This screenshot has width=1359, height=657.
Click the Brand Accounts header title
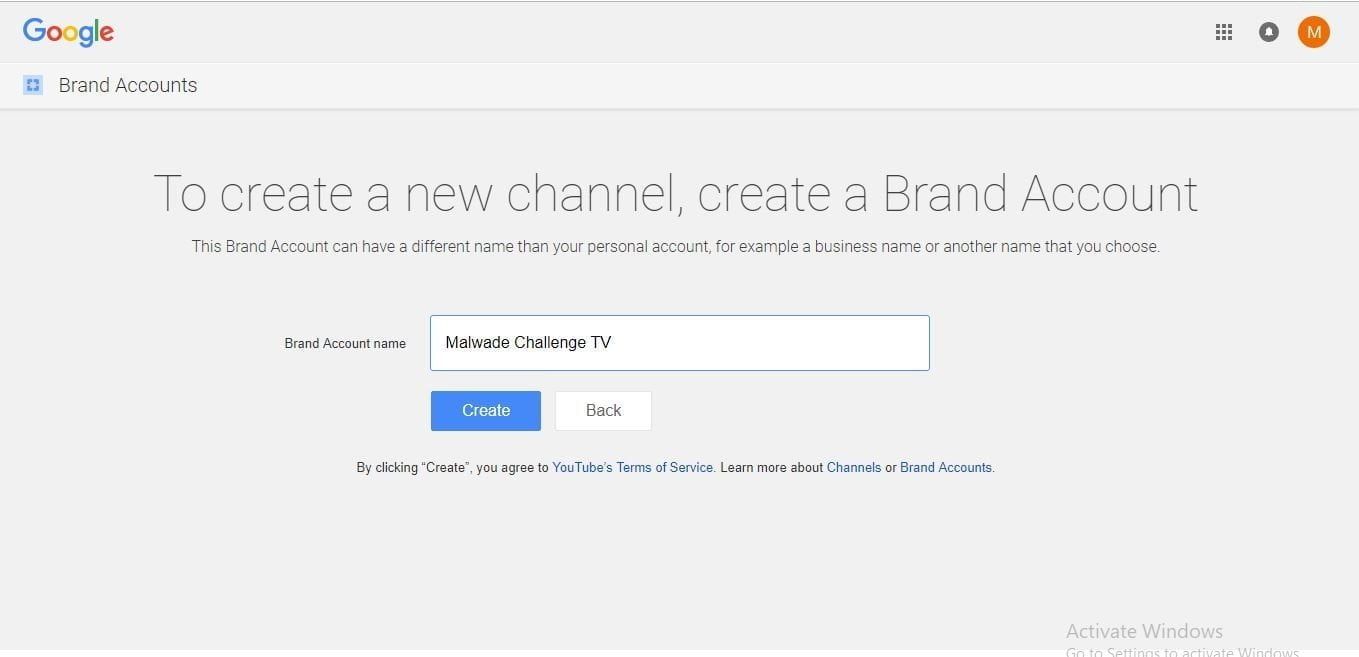[x=128, y=85]
